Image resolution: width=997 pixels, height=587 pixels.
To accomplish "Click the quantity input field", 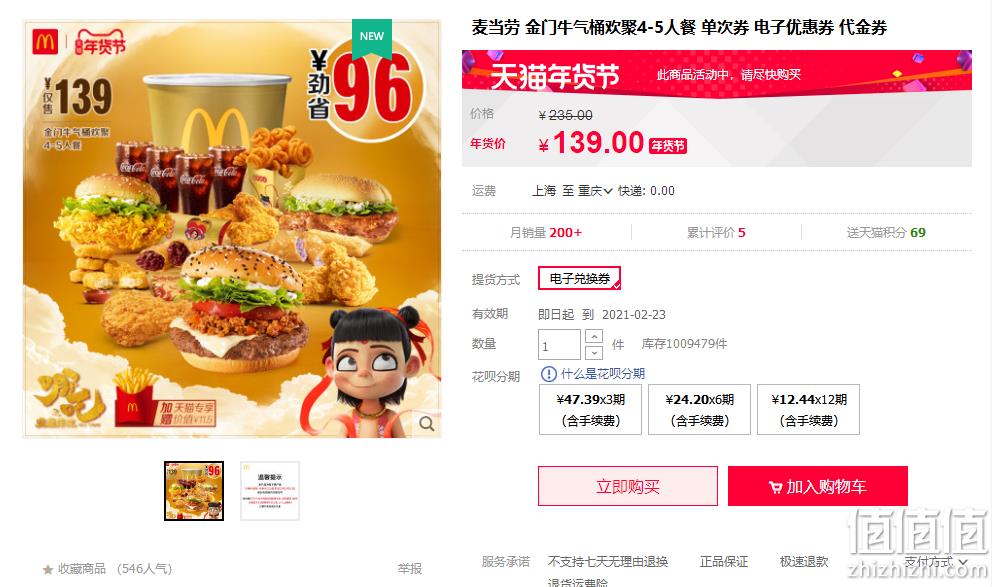I will (559, 345).
